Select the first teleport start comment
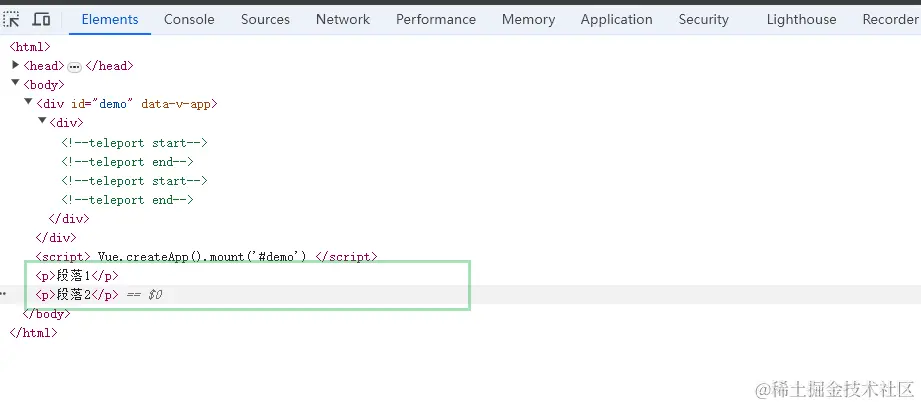Image resolution: width=921 pixels, height=406 pixels. [134, 142]
